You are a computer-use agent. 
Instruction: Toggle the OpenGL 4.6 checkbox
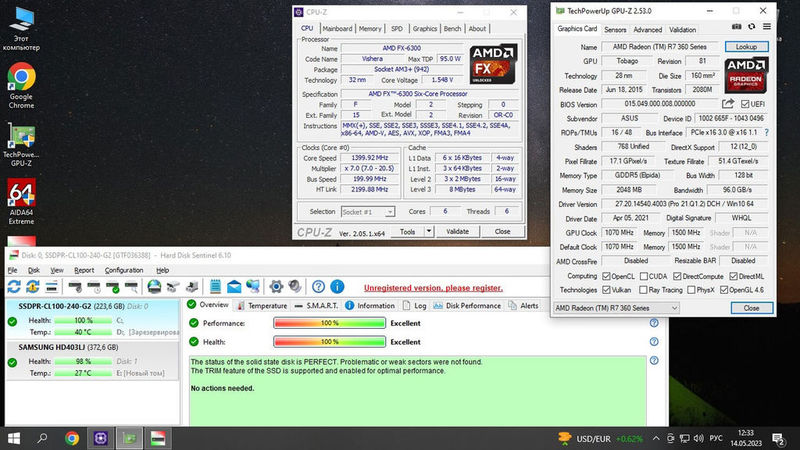tap(724, 290)
